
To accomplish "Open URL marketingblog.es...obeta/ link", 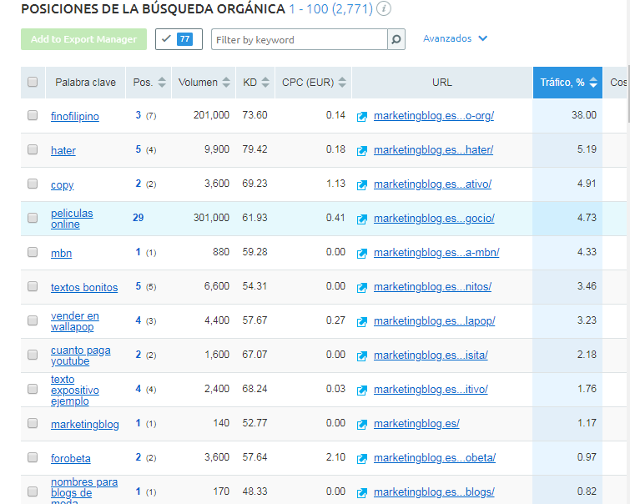I will pos(435,458).
